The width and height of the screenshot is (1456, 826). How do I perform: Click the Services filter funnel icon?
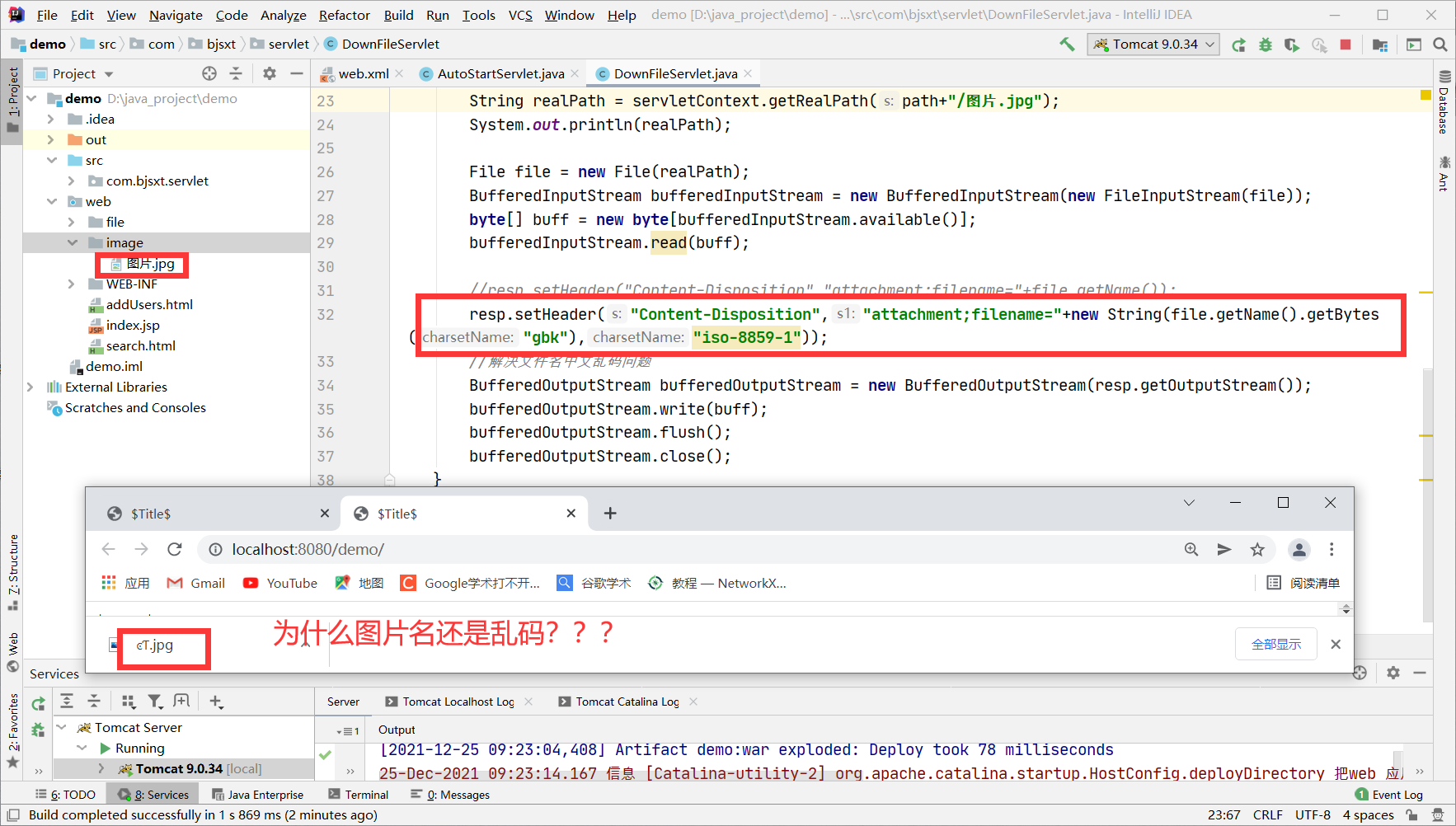click(155, 701)
